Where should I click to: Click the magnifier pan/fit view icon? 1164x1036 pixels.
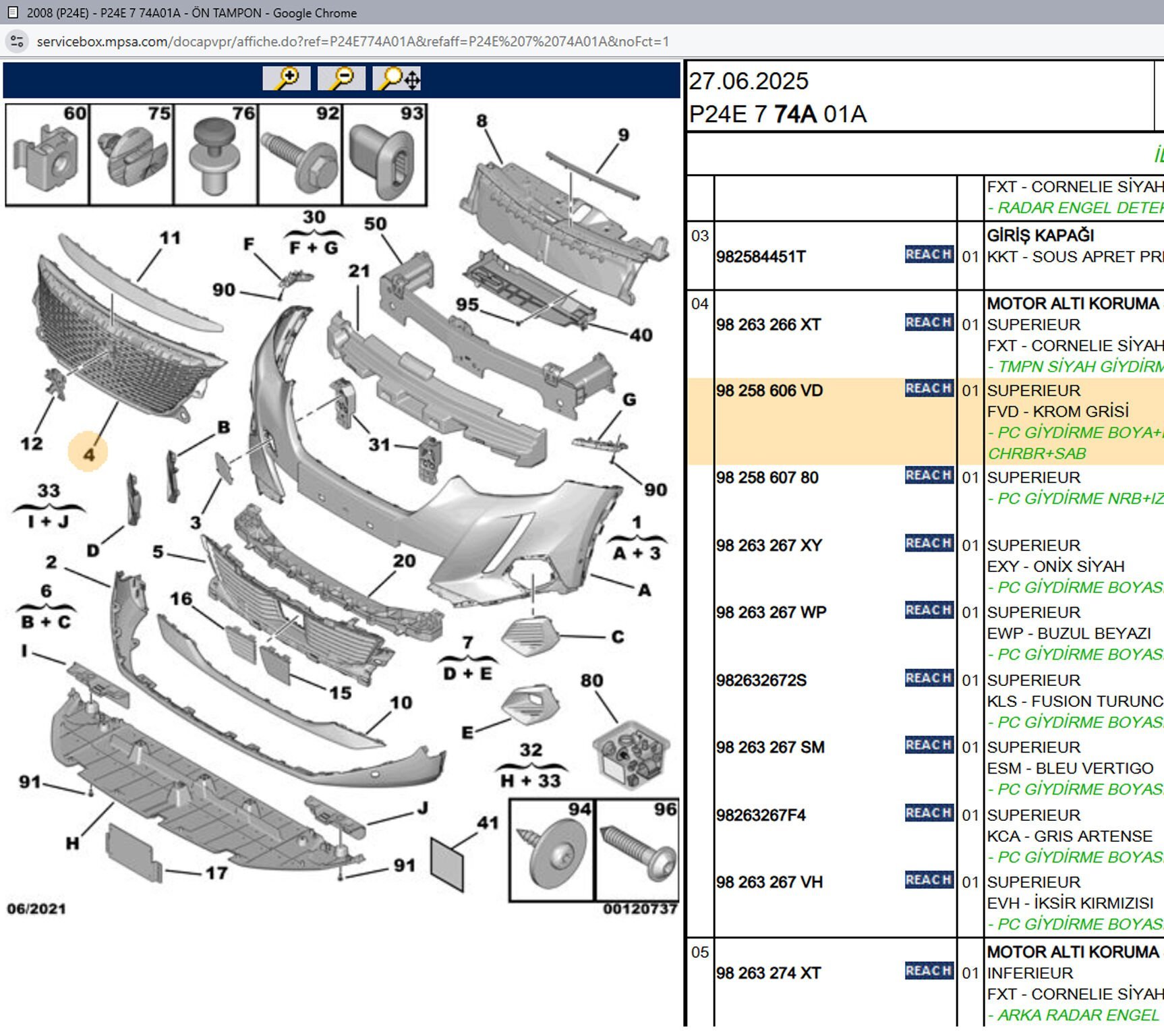(x=397, y=78)
